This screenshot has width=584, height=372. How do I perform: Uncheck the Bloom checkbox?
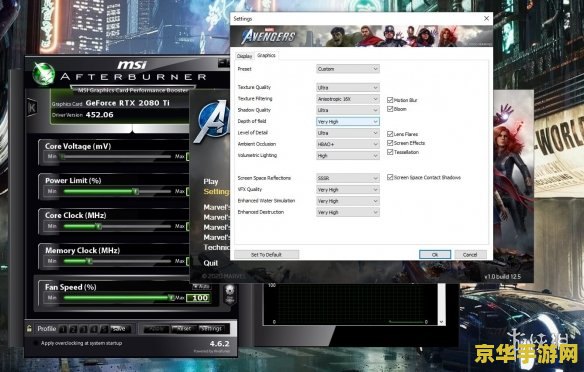tap(390, 109)
